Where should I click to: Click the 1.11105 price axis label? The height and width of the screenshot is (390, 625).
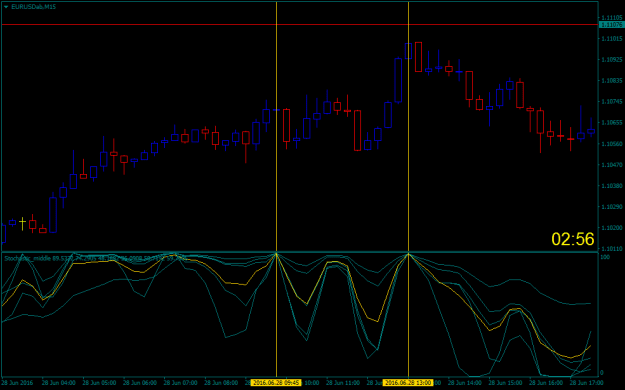pos(612,18)
